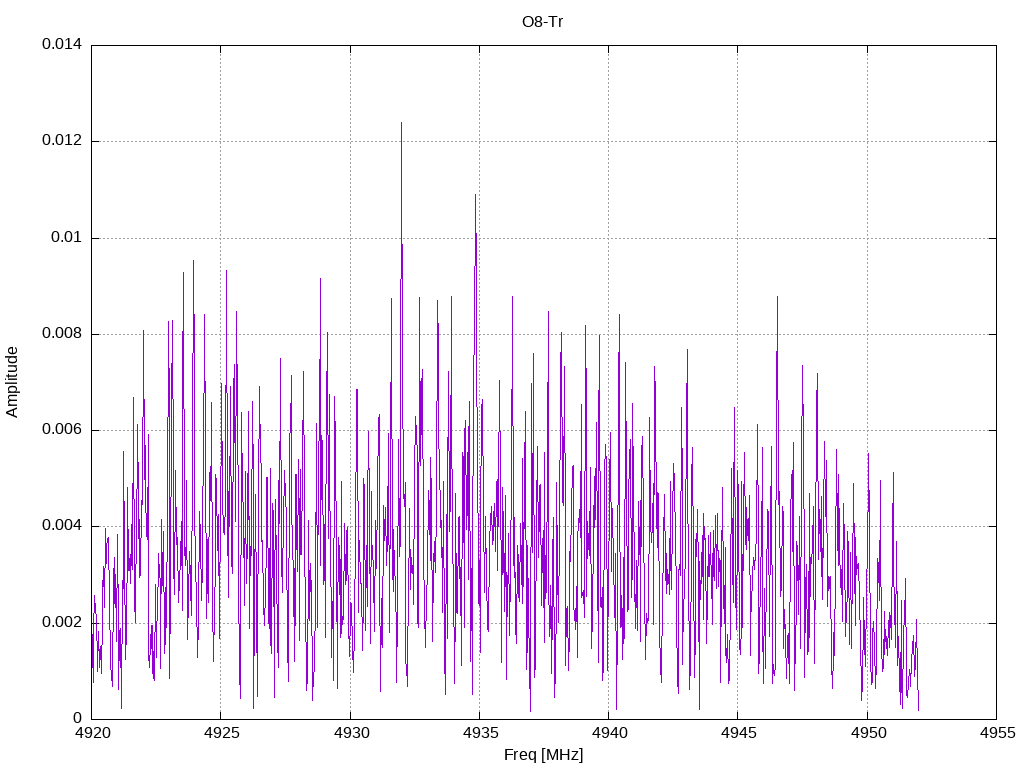Select the 0.006 y-axis tick label
This screenshot has height=768, width=1024.
click(62, 430)
